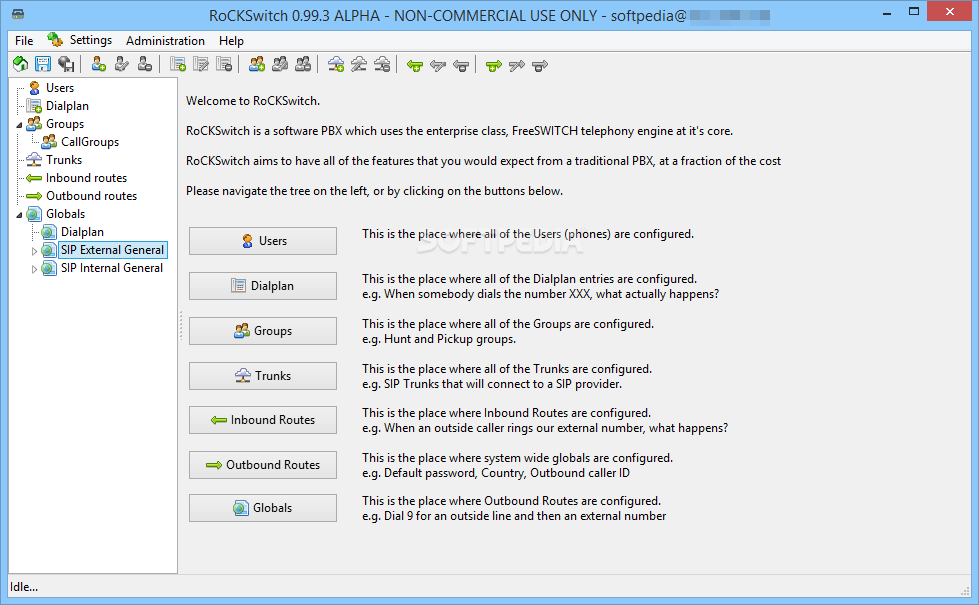This screenshot has width=979, height=605.
Task: Click the Add inbound route icon
Action: (x=415, y=65)
